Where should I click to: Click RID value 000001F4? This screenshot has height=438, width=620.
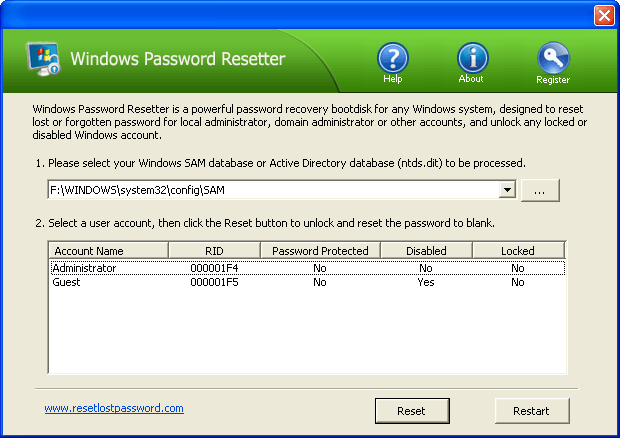(214, 268)
